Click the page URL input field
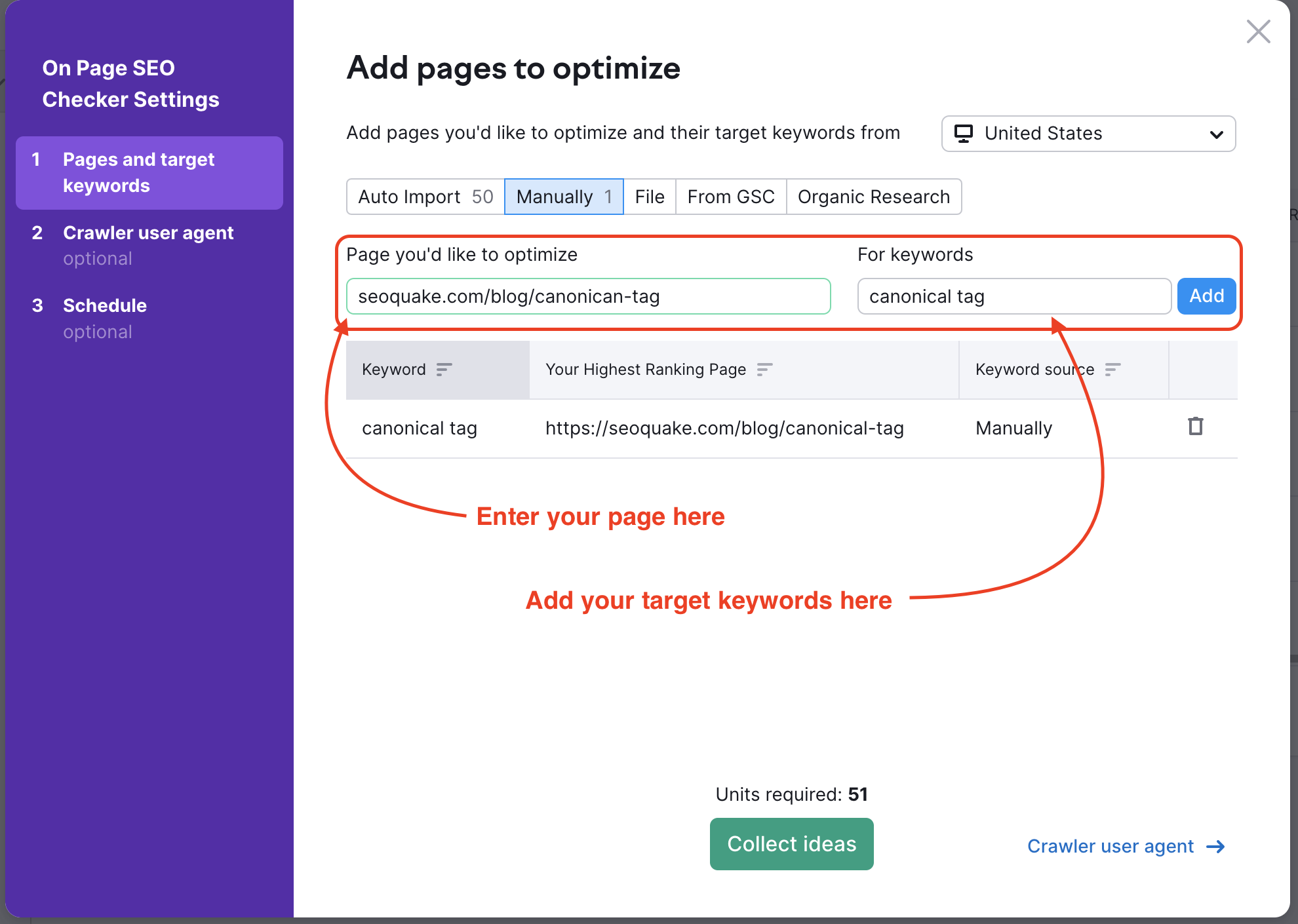Screen dimensions: 1298x924 pyautogui.click(x=588, y=296)
